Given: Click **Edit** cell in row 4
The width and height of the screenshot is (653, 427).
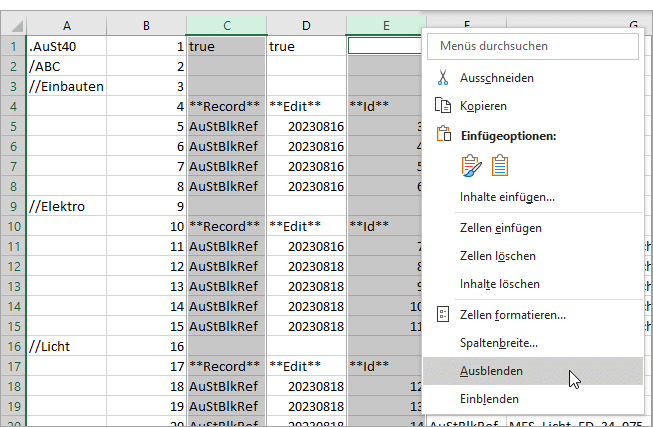Looking at the screenshot, I should click(306, 106).
